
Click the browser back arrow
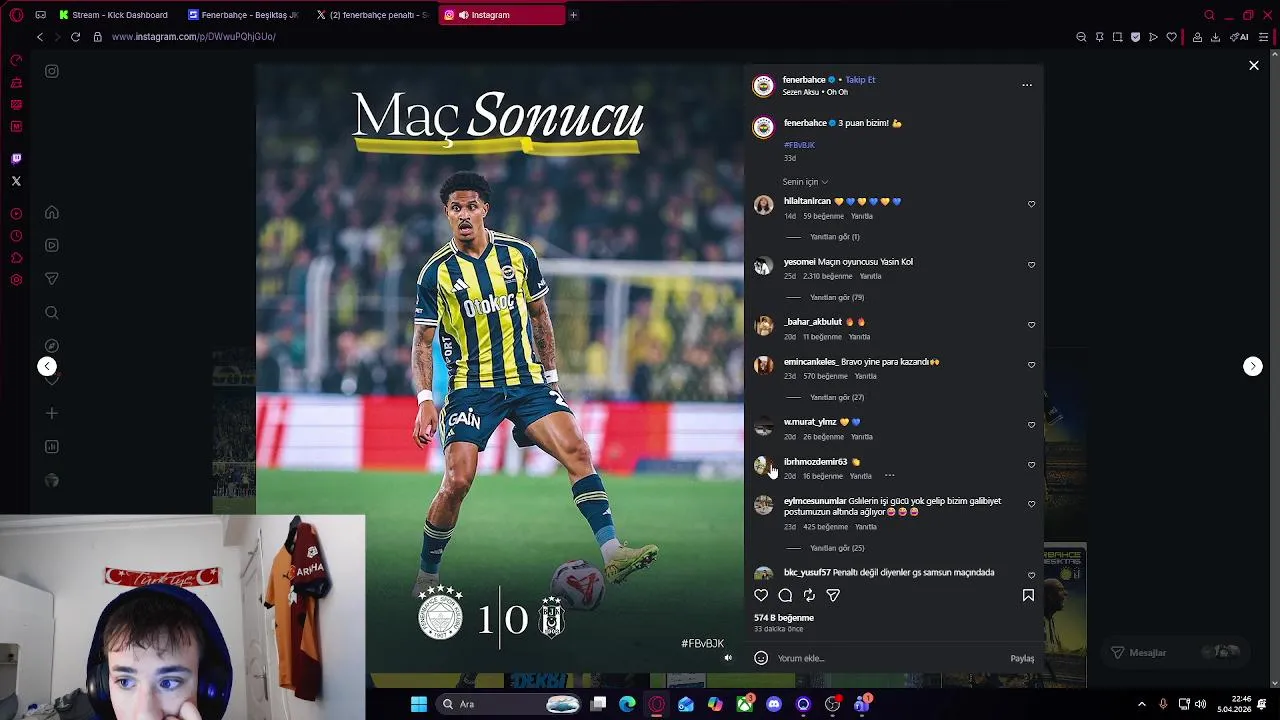tap(40, 37)
